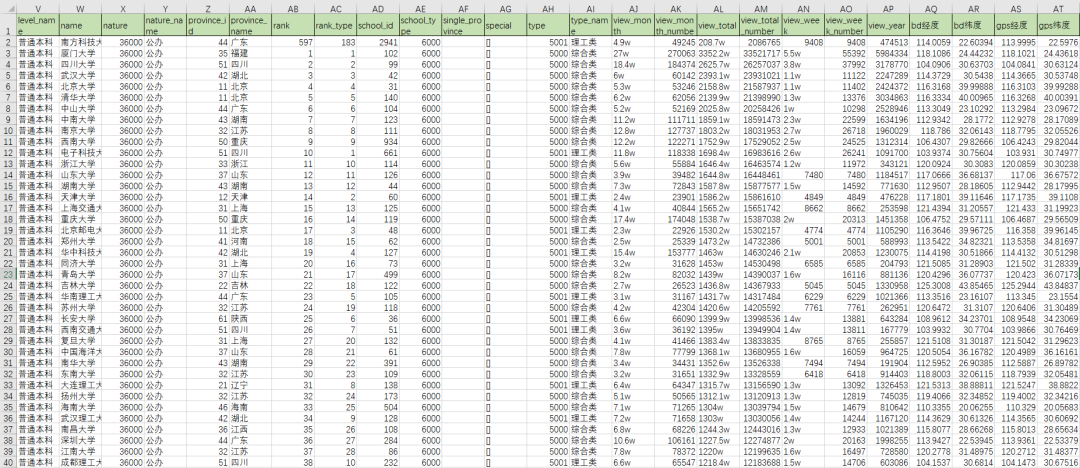Screen dimensions: 1080x468
Task: Click the gps纬度 header cell
Action: [1058, 25]
